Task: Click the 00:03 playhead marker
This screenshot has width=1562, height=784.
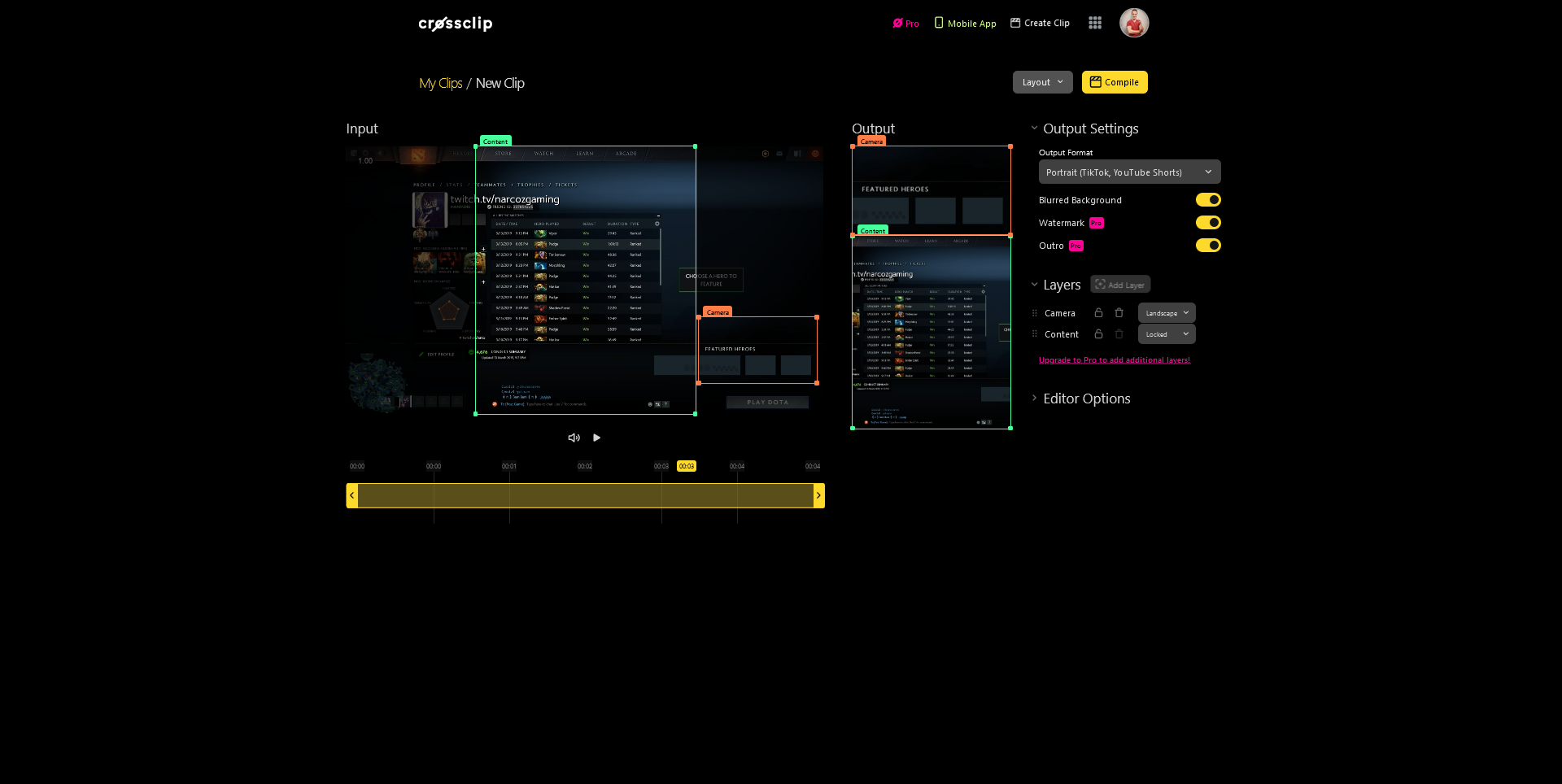Action: (687, 466)
